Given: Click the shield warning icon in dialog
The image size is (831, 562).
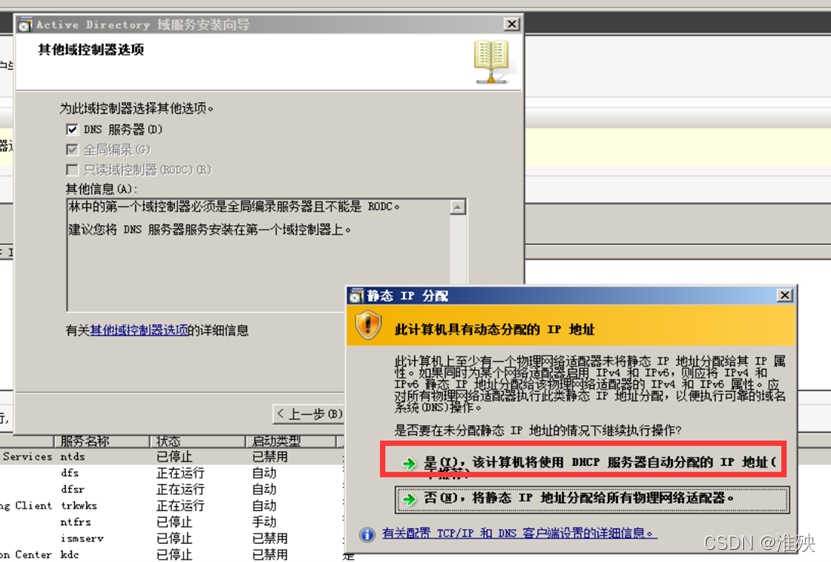Looking at the screenshot, I should point(368,325).
